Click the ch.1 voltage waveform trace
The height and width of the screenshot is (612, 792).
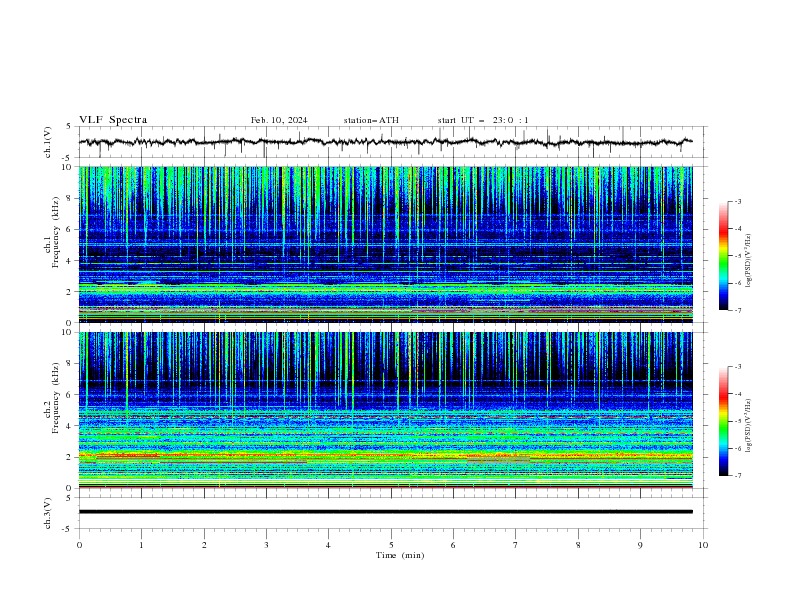[x=385, y=142]
